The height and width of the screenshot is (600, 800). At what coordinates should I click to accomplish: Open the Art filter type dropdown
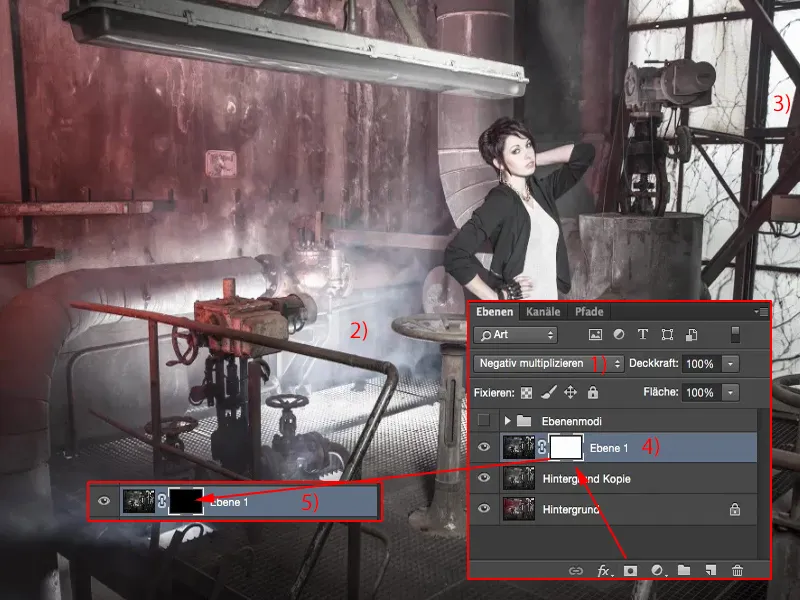click(x=515, y=335)
